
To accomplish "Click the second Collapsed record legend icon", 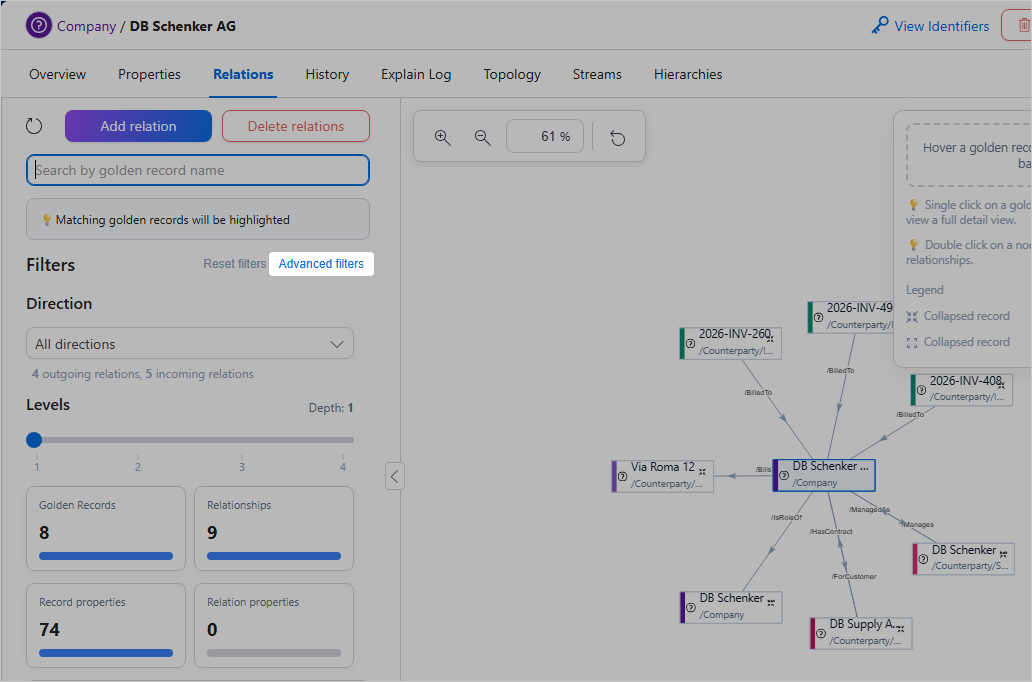I will [x=912, y=342].
